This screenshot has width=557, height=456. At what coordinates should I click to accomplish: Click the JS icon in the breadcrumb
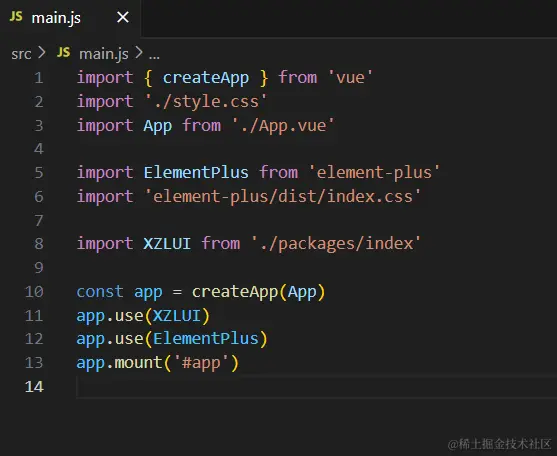point(64,53)
